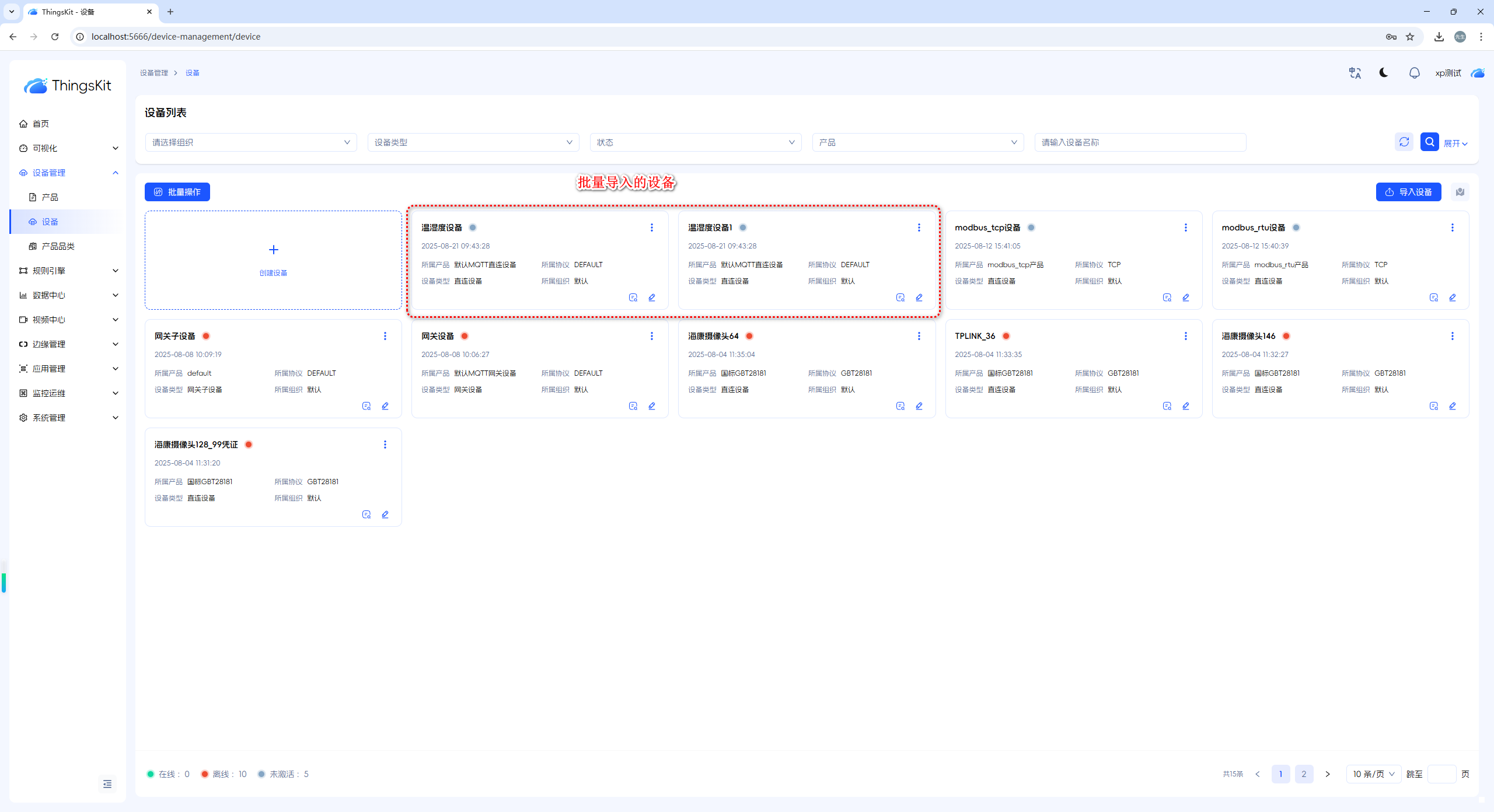Click edit pencil on 网关设备 card
The height and width of the screenshot is (812, 1494).
coord(652,406)
